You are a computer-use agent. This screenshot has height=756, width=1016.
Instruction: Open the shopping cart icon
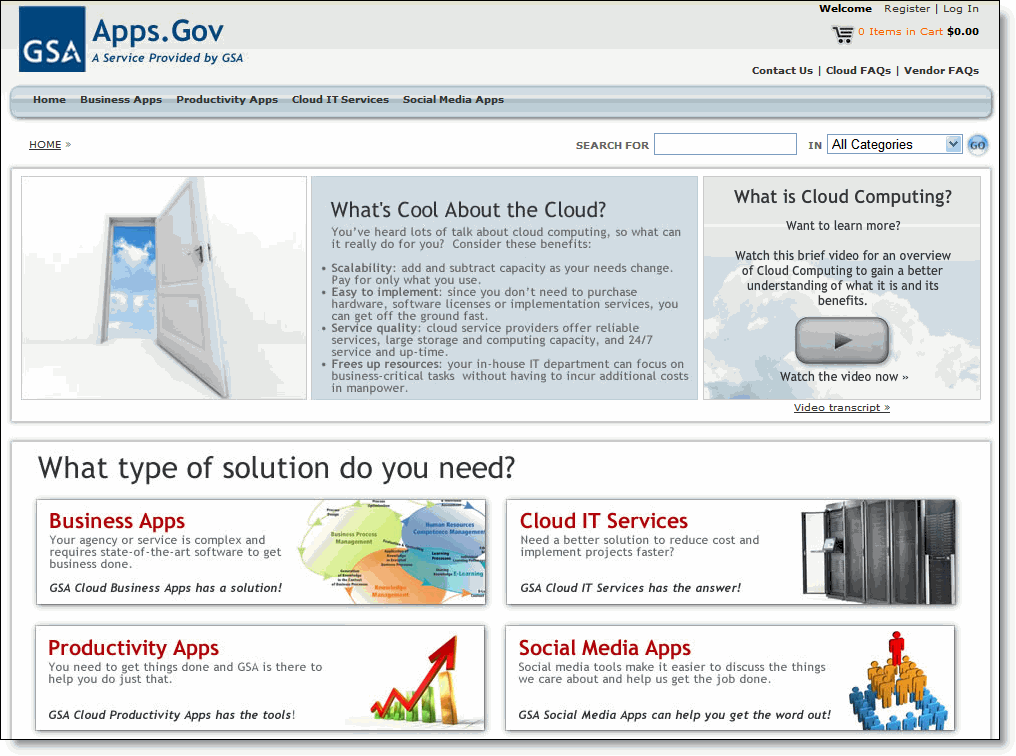coord(842,34)
